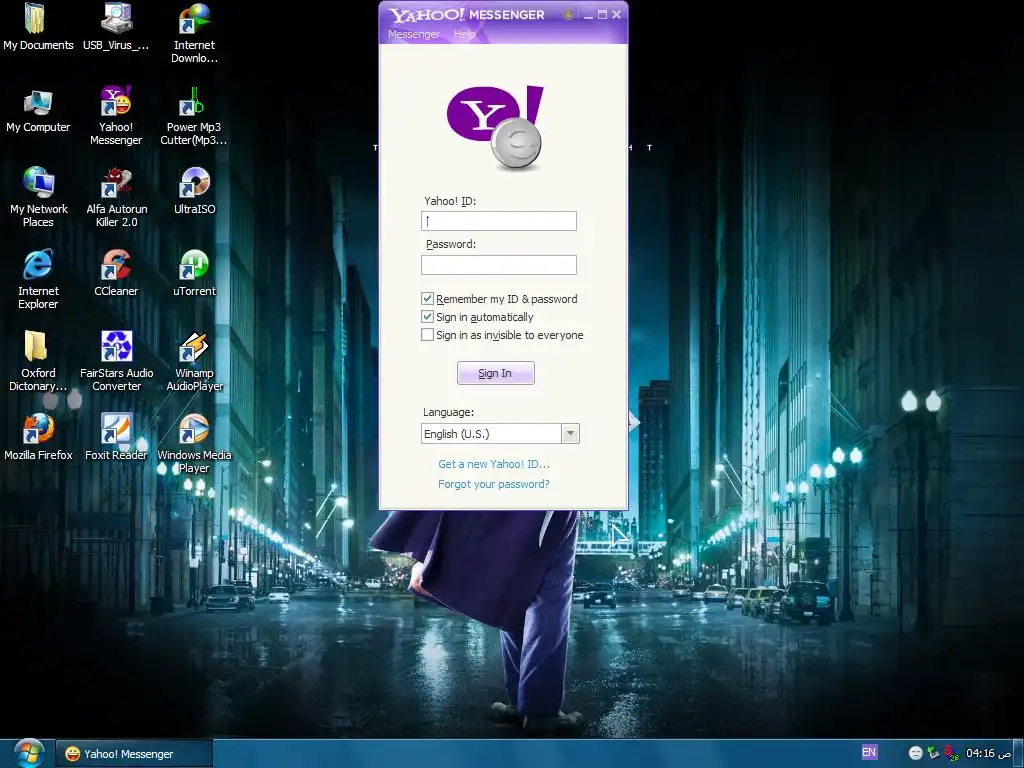Click the Sign In button
Viewport: 1024px width, 768px height.
pyautogui.click(x=496, y=373)
